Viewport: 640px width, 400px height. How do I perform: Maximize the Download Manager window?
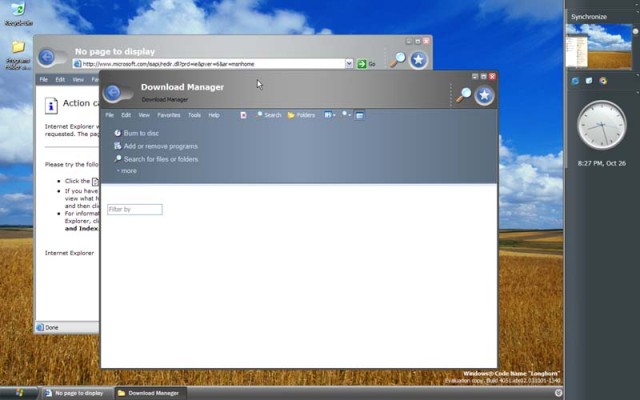[x=484, y=76]
